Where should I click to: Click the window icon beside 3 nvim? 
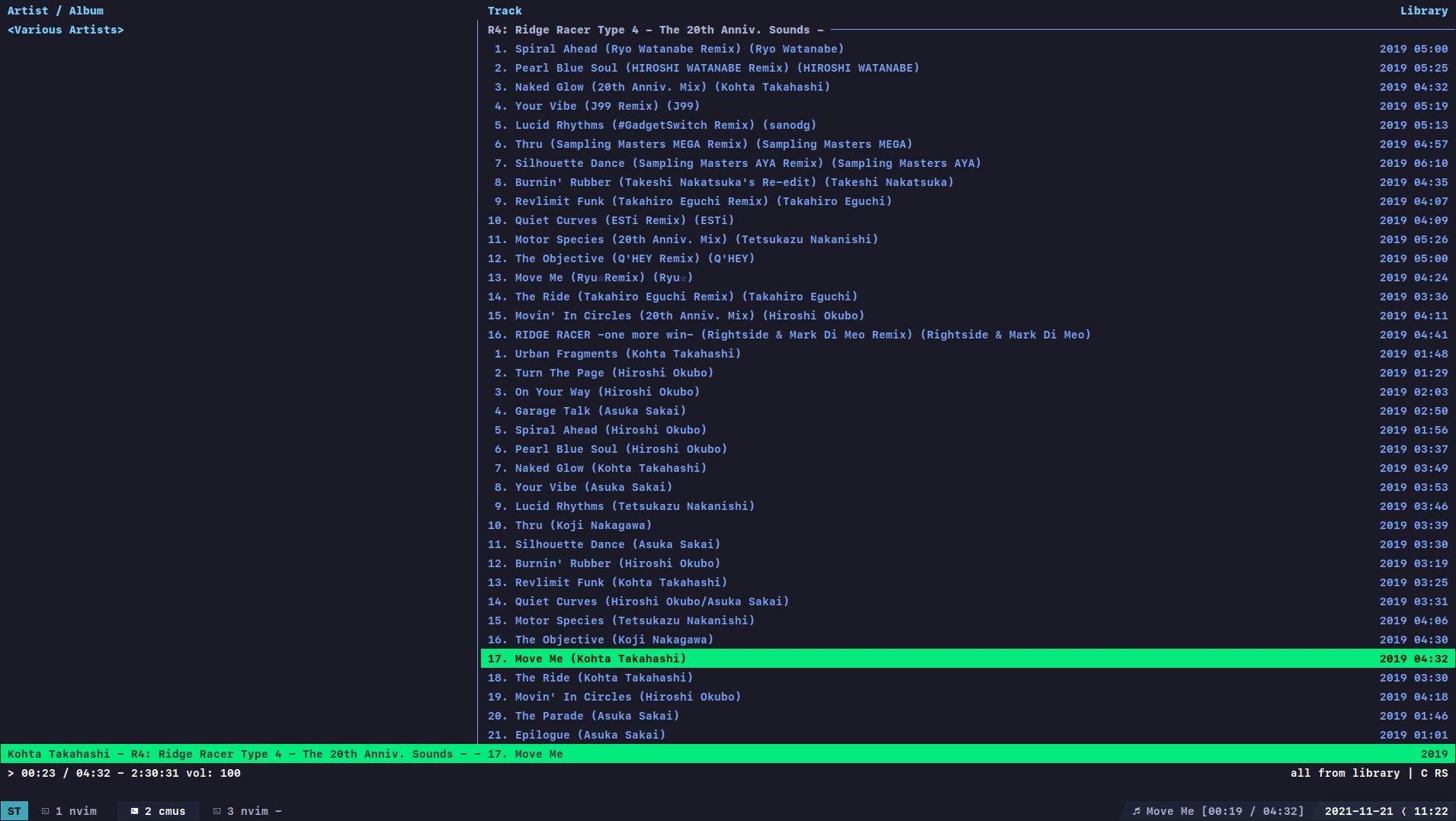coord(216,811)
